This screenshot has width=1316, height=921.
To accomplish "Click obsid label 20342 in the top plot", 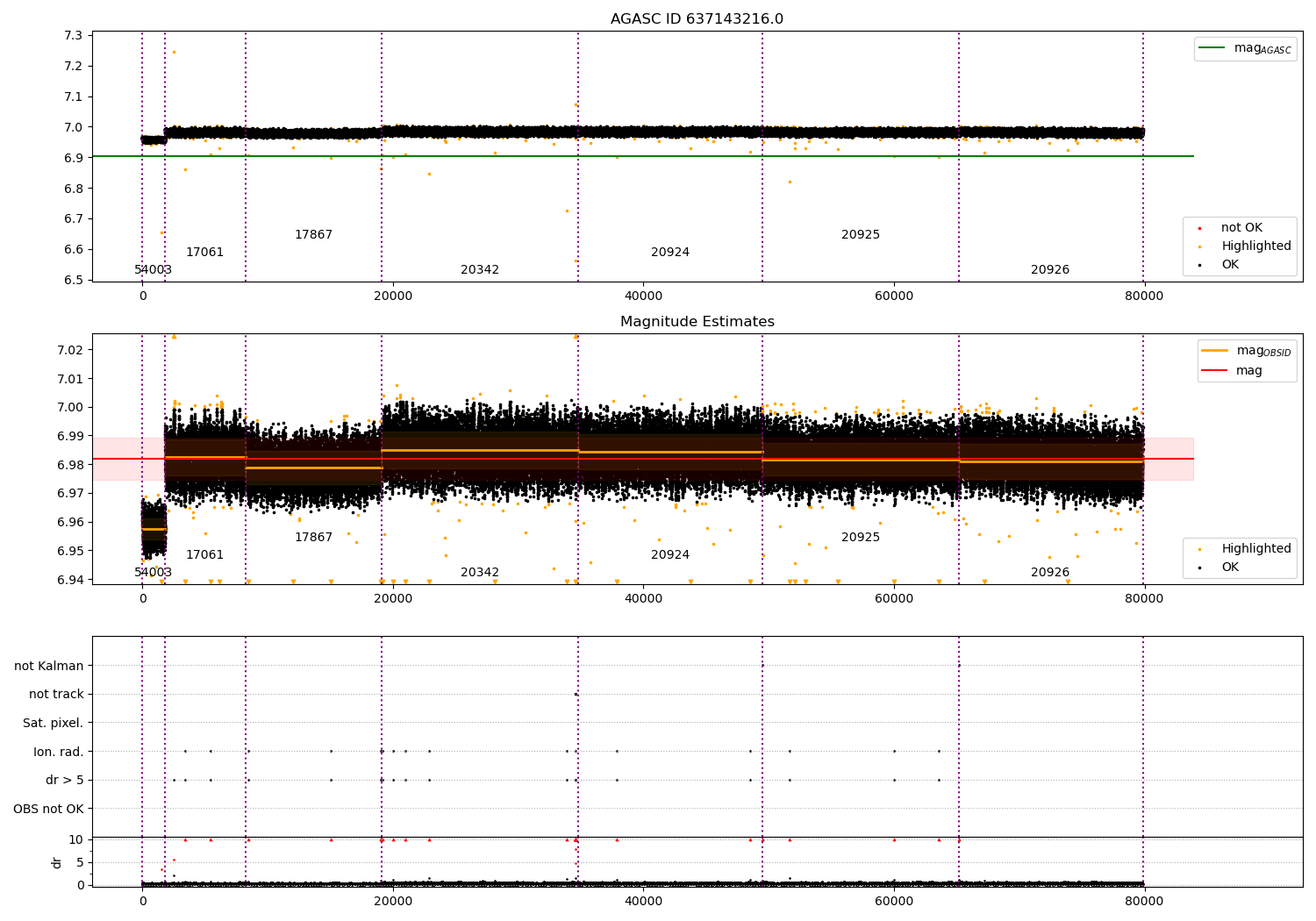I will [480, 270].
